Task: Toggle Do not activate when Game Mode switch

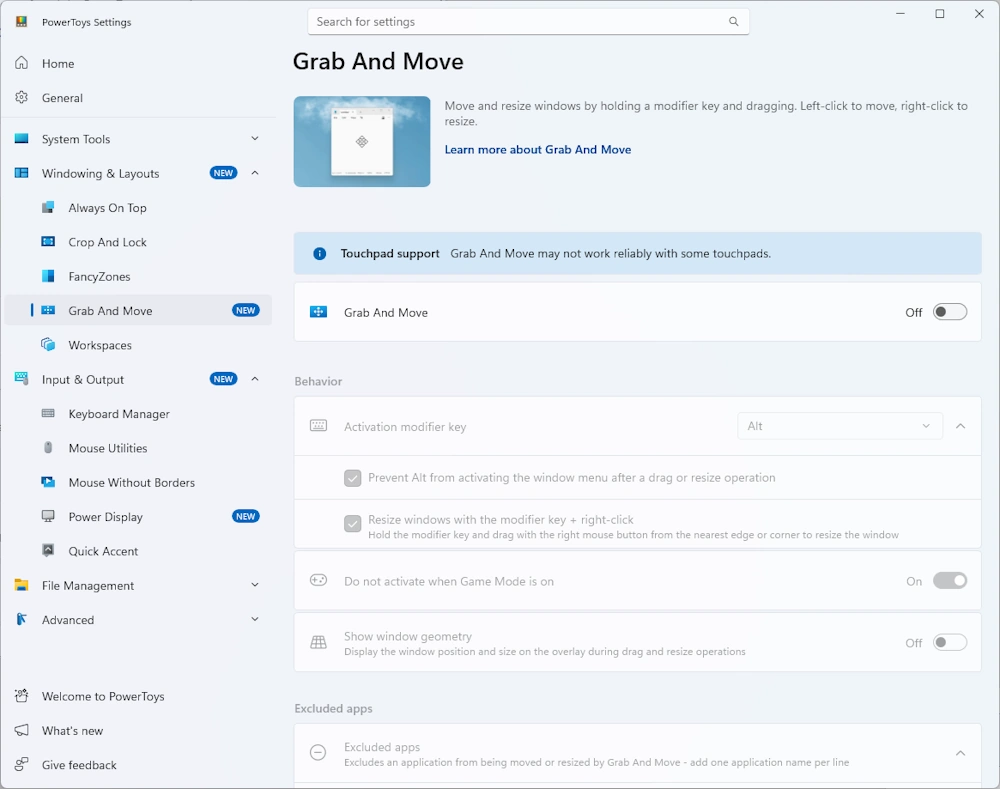Action: pos(949,581)
